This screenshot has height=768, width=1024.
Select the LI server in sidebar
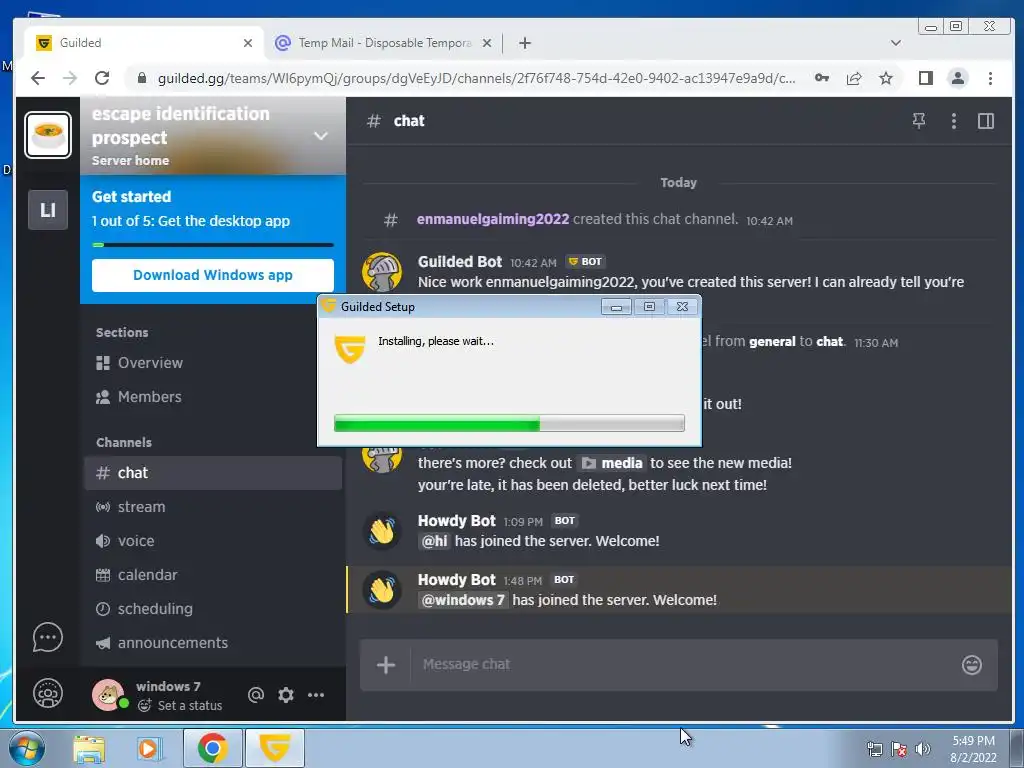click(48, 210)
